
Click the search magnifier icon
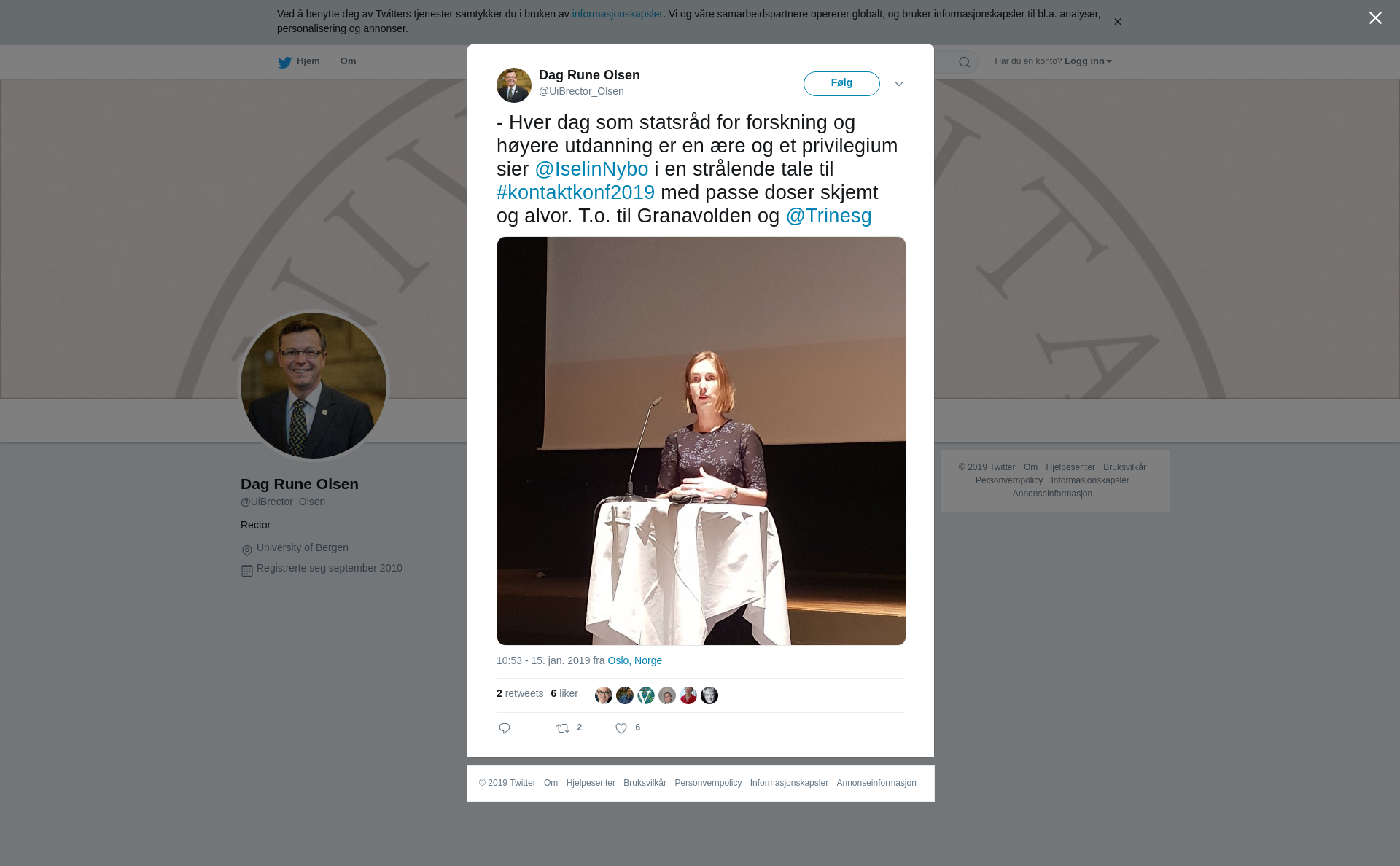point(965,62)
